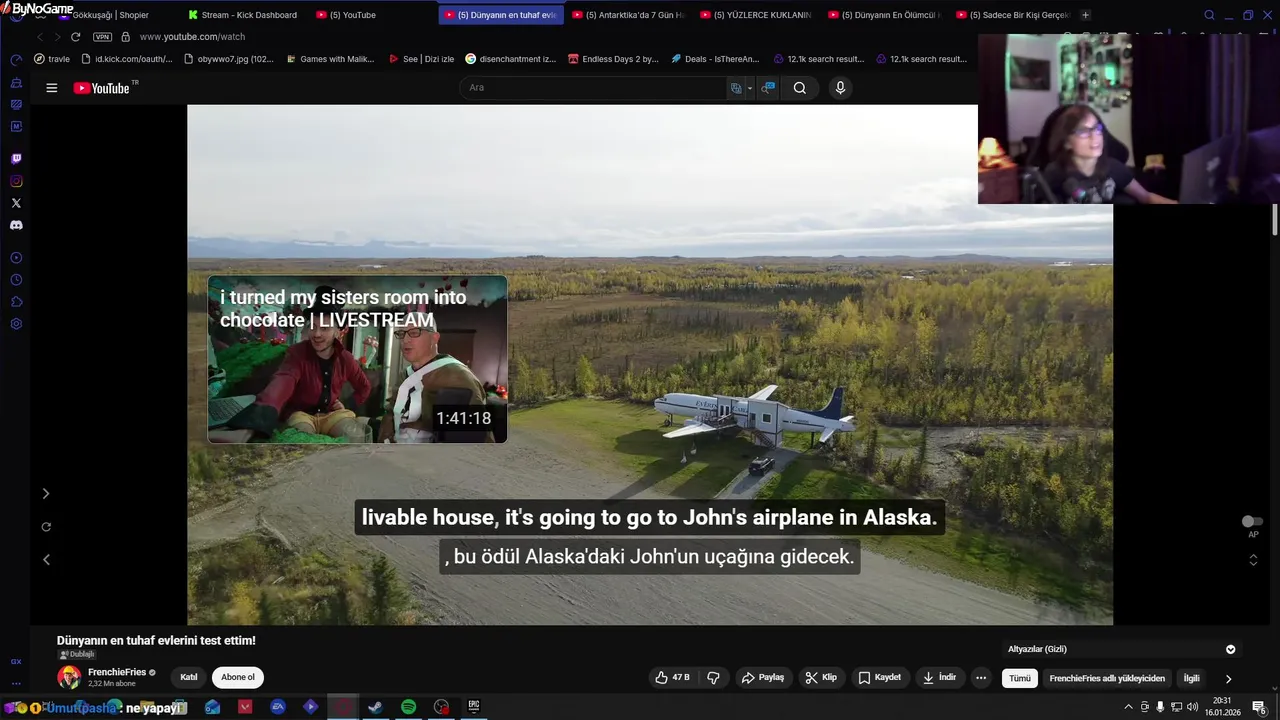Click the page vertical scrollbar thumb
The width and height of the screenshot is (1280, 720).
coord(1275,220)
